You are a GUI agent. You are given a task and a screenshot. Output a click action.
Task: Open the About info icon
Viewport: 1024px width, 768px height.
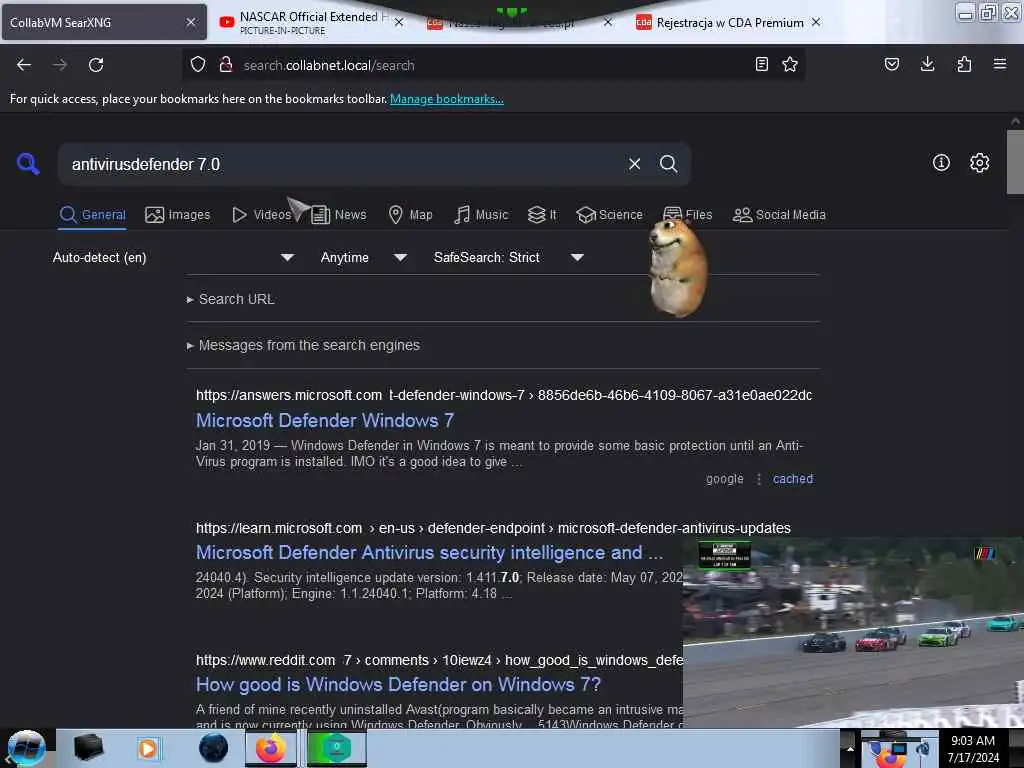[941, 163]
